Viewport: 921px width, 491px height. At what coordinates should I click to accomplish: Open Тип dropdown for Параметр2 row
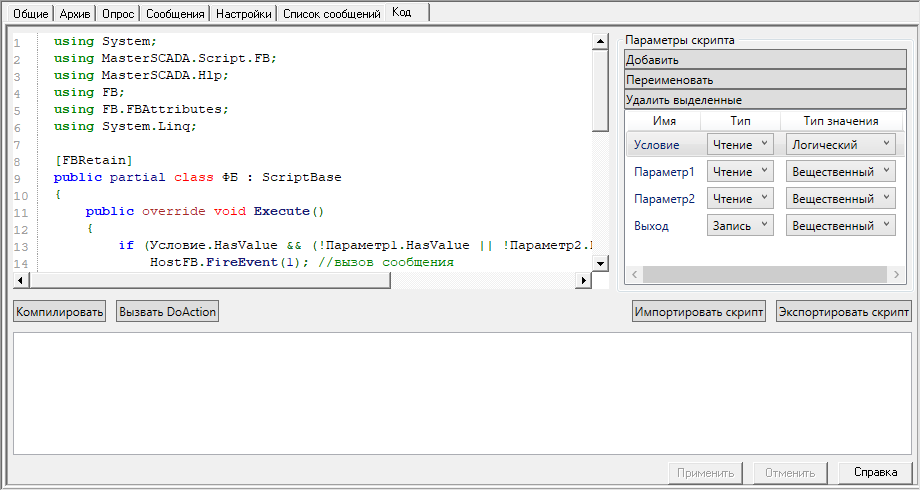[740, 199]
